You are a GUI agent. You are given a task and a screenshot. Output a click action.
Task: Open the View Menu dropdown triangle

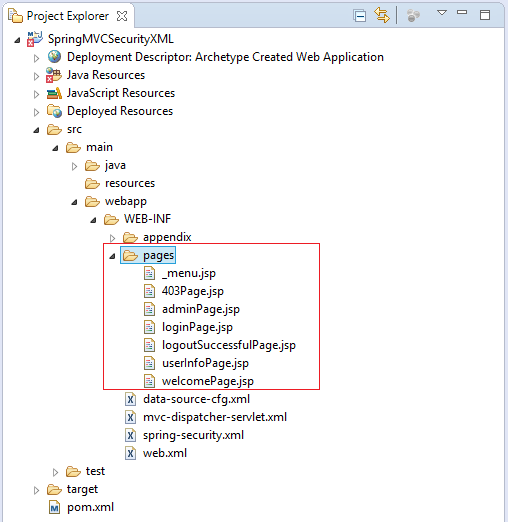tap(442, 13)
